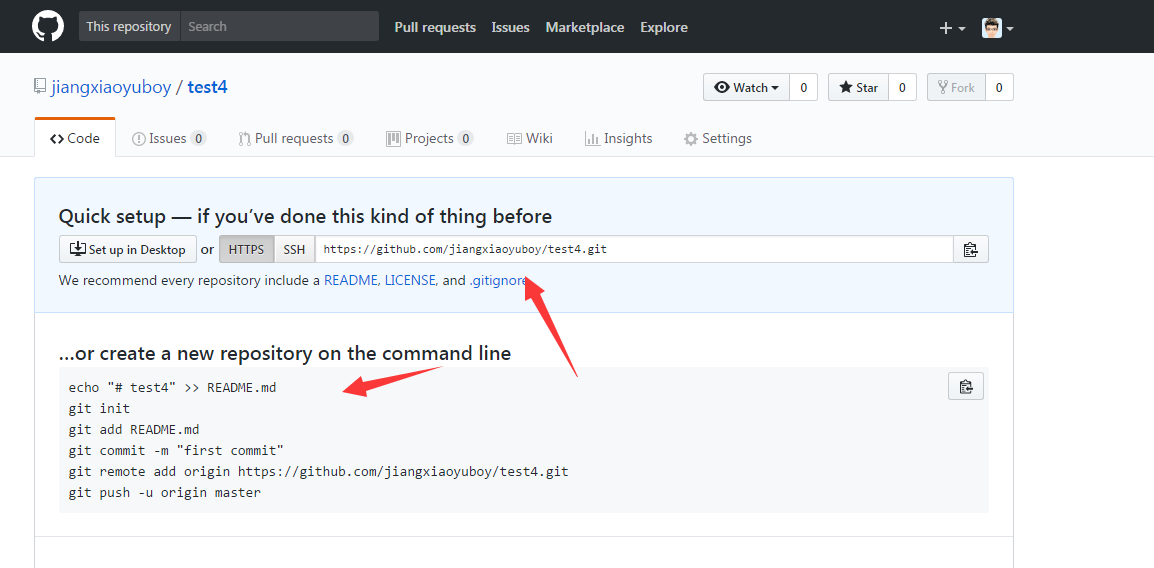Open the repository Settings tab

tap(718, 138)
